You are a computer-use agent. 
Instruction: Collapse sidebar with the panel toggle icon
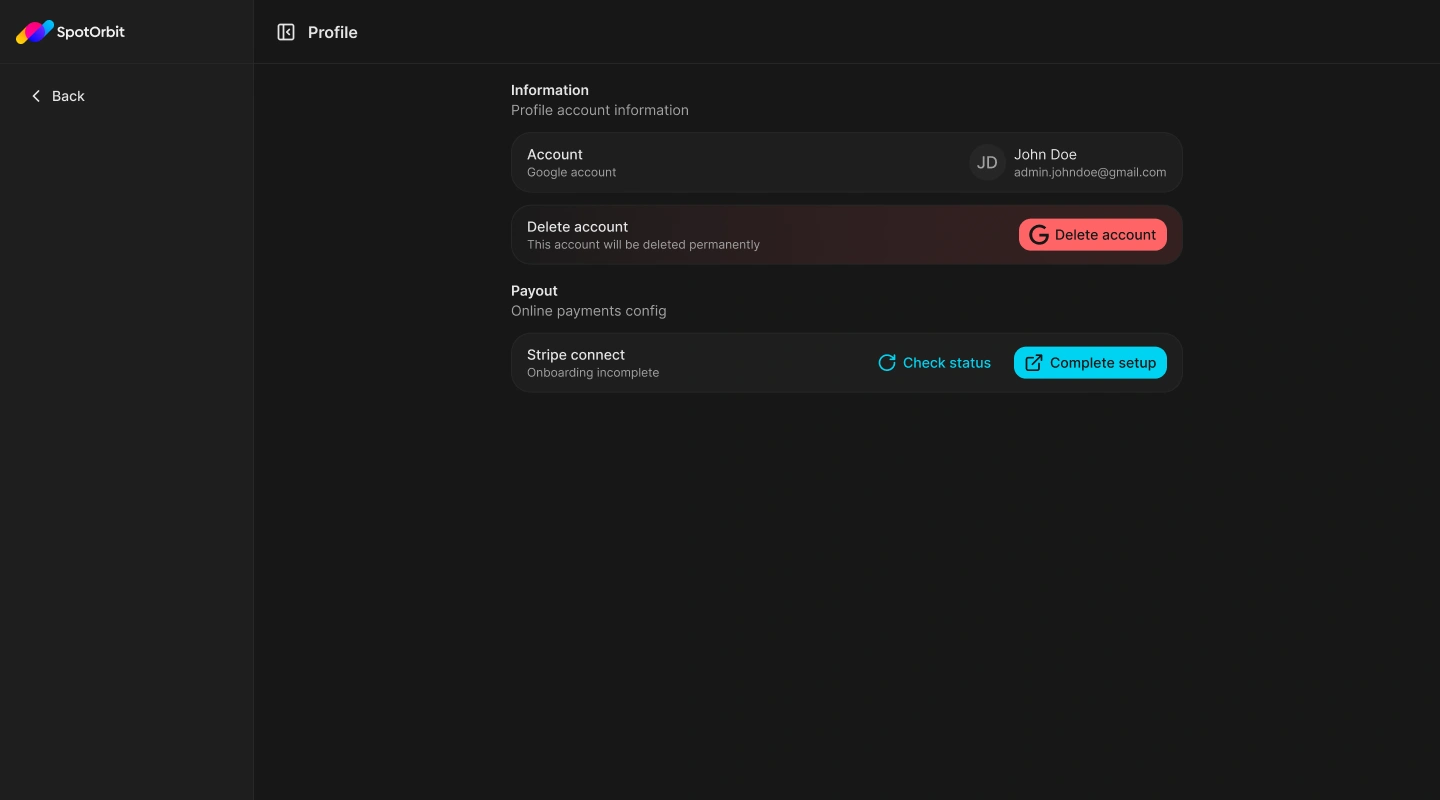tap(286, 32)
